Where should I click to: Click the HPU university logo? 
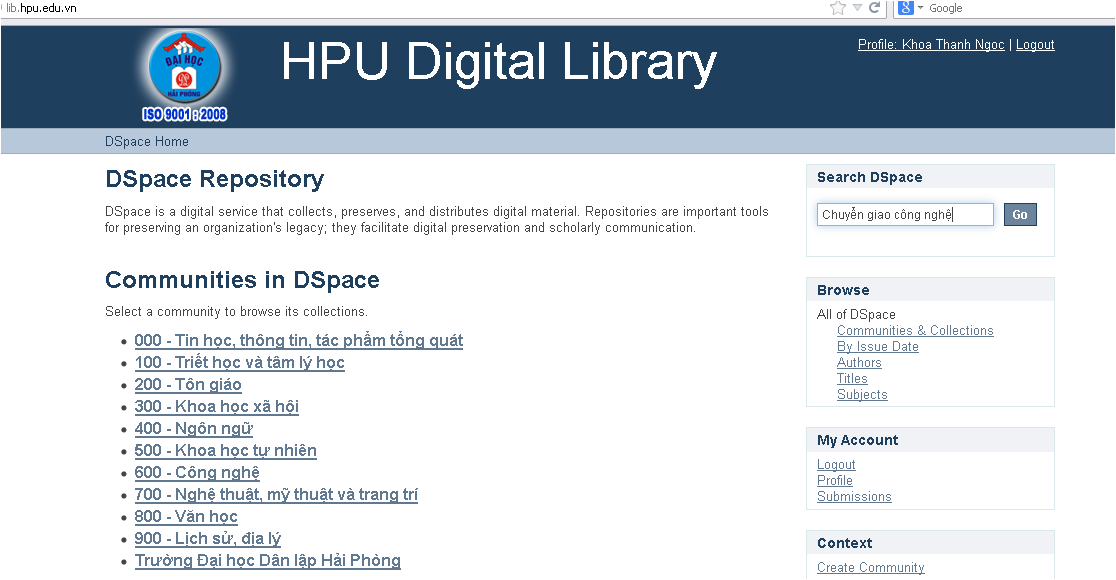tap(185, 76)
